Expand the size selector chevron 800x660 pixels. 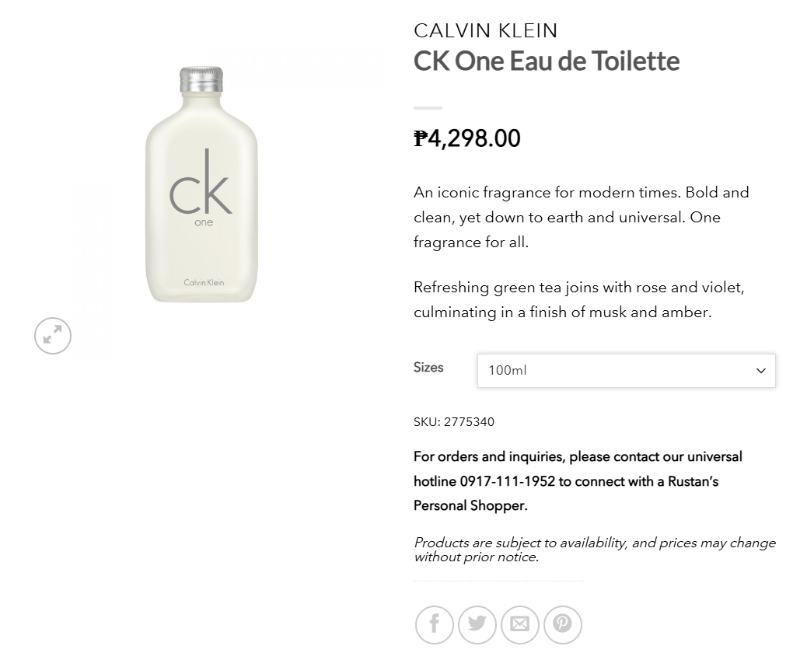pyautogui.click(x=762, y=370)
